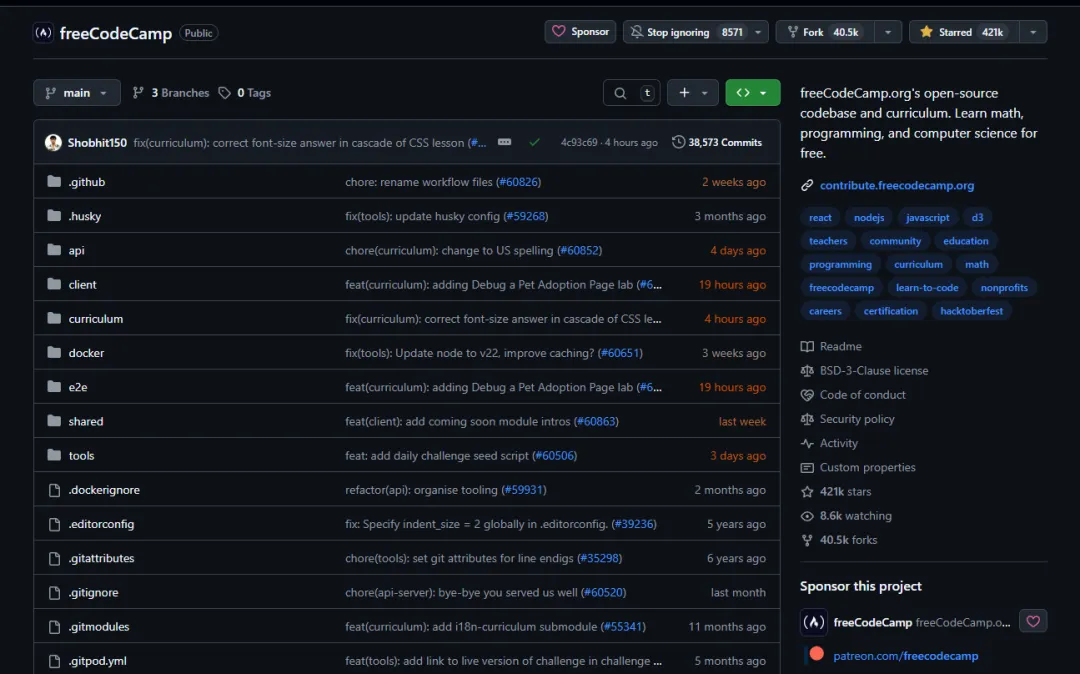Click commit hash 4c93c69
This screenshot has height=674, width=1080.
[579, 143]
